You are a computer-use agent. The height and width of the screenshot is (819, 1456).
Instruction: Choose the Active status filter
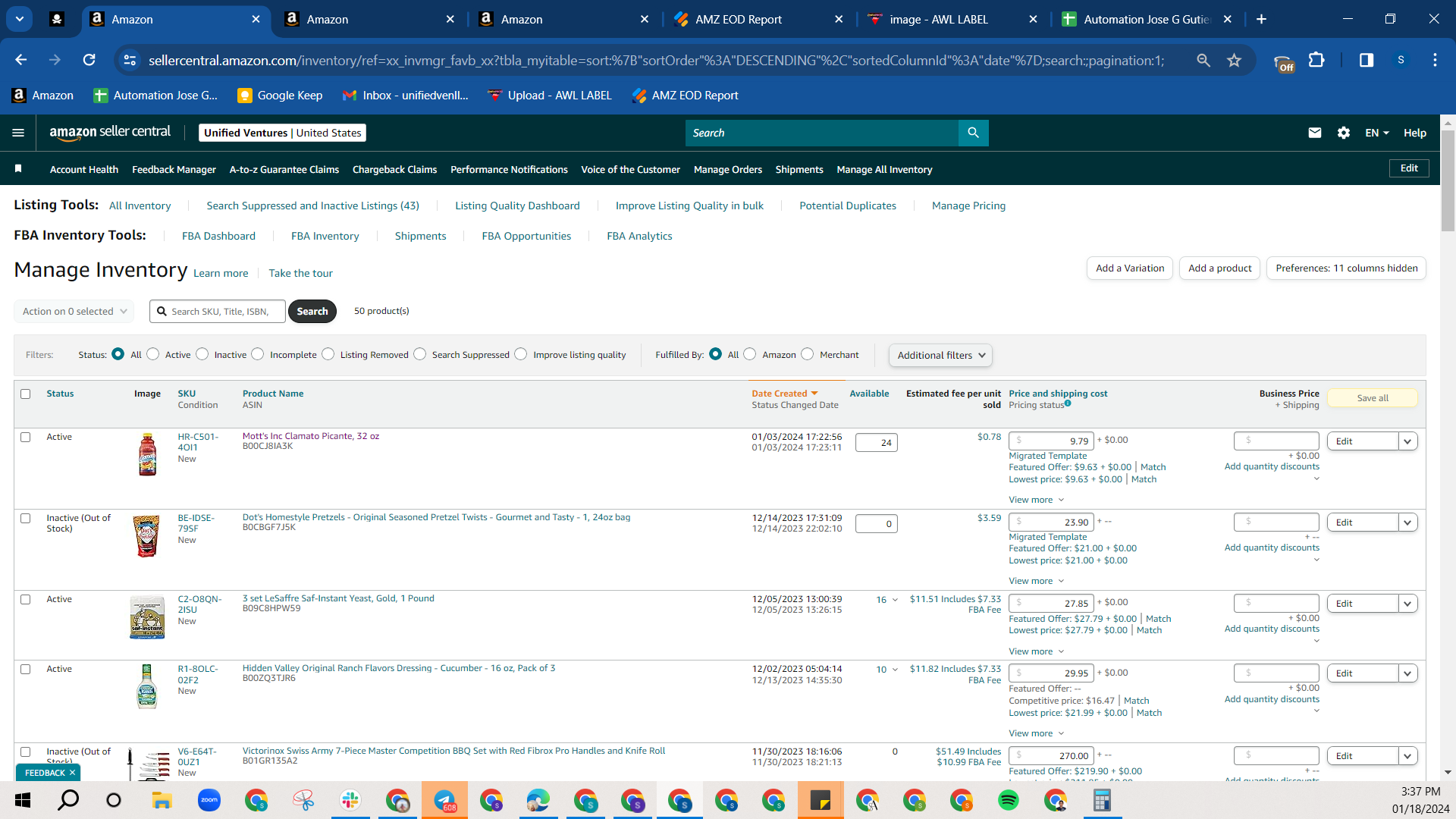pos(153,354)
